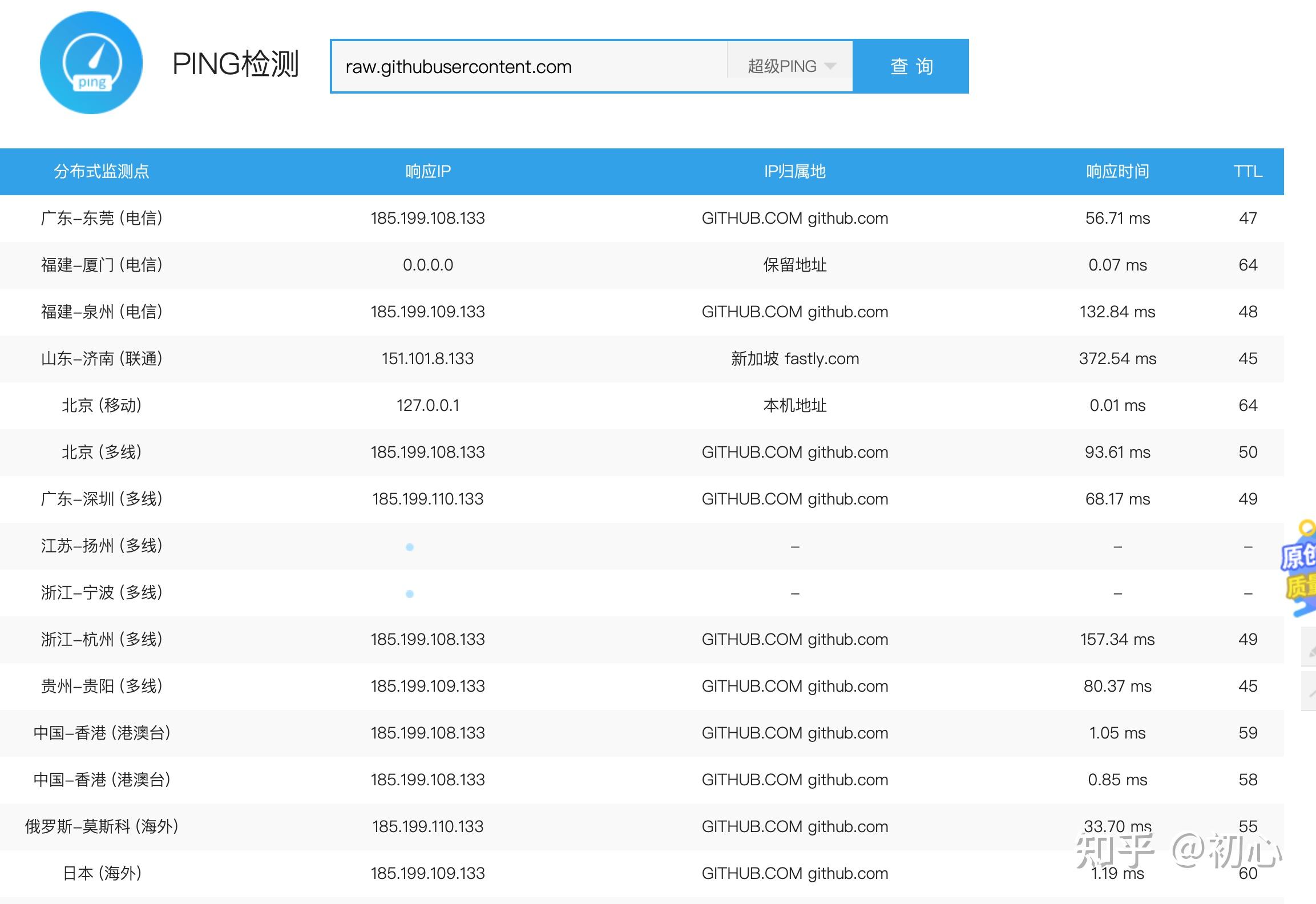The height and width of the screenshot is (904, 1316).
Task: Select the 北京 (多线) monitoring node
Action: (x=102, y=452)
